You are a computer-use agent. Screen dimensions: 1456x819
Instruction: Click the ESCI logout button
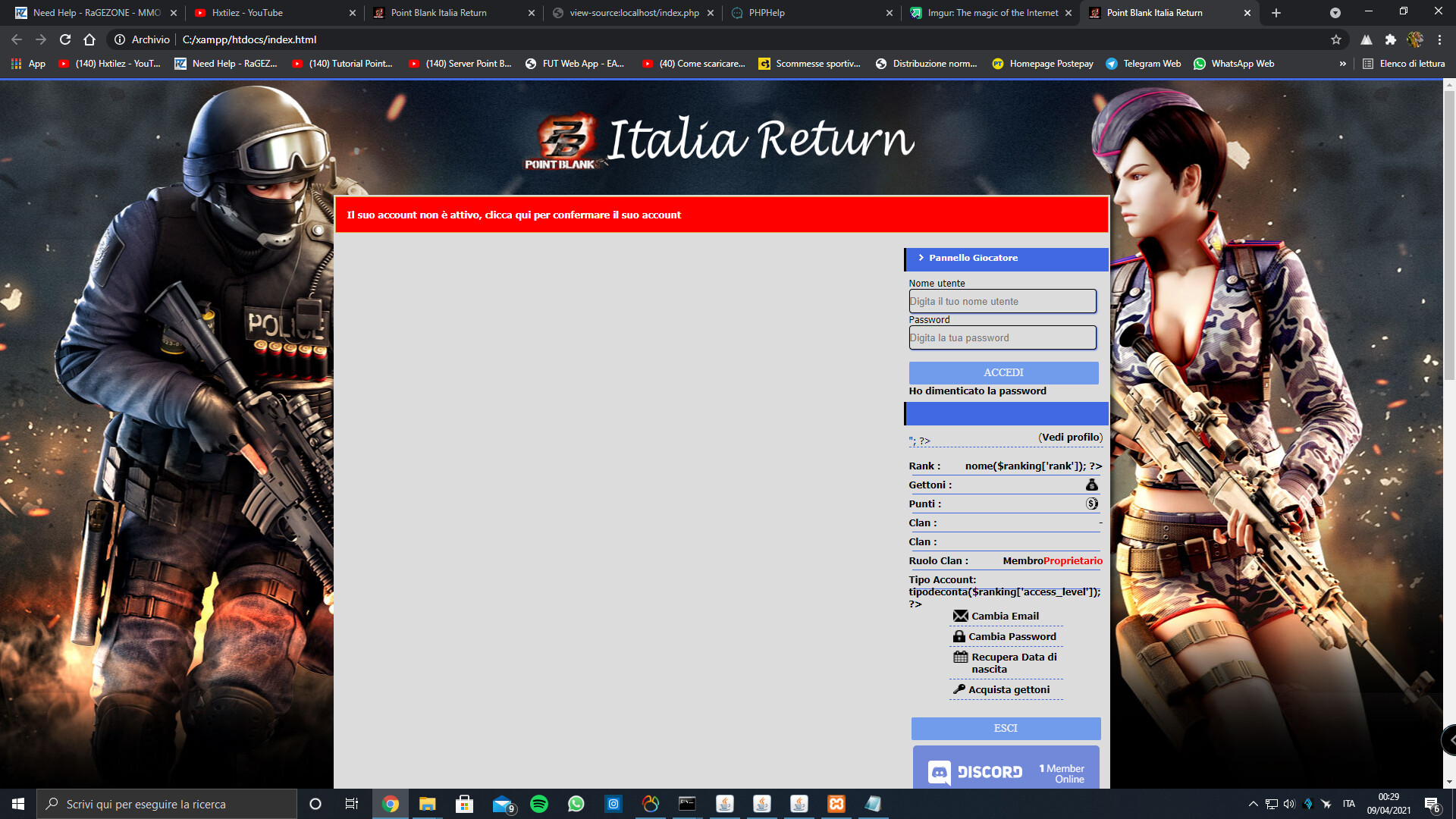click(1006, 728)
